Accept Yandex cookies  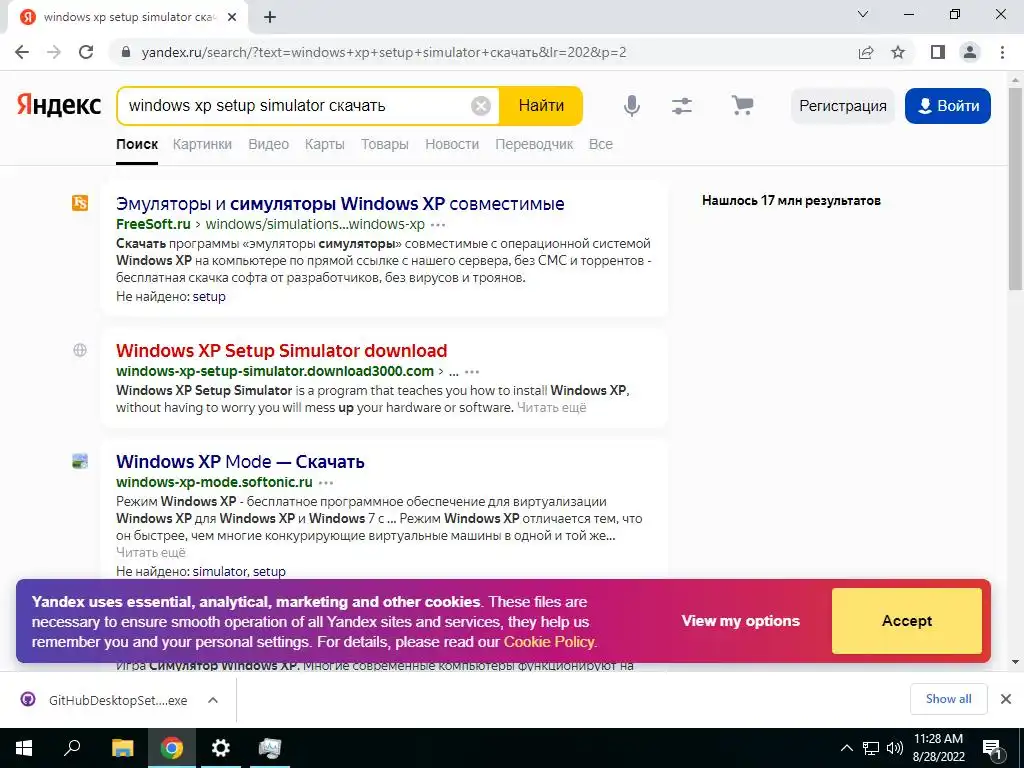point(906,621)
